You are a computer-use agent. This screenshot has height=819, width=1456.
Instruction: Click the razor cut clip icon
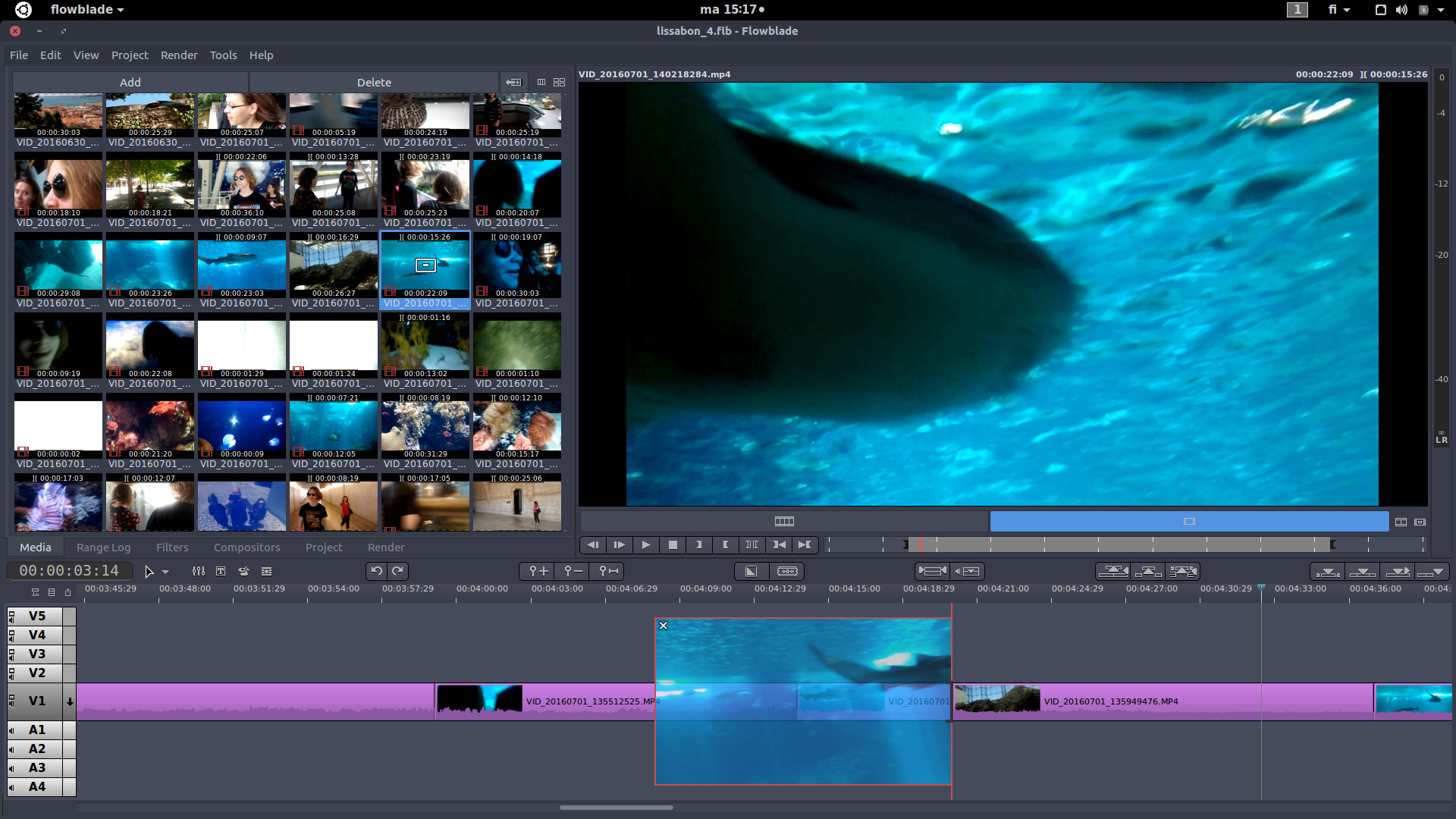coord(787,571)
